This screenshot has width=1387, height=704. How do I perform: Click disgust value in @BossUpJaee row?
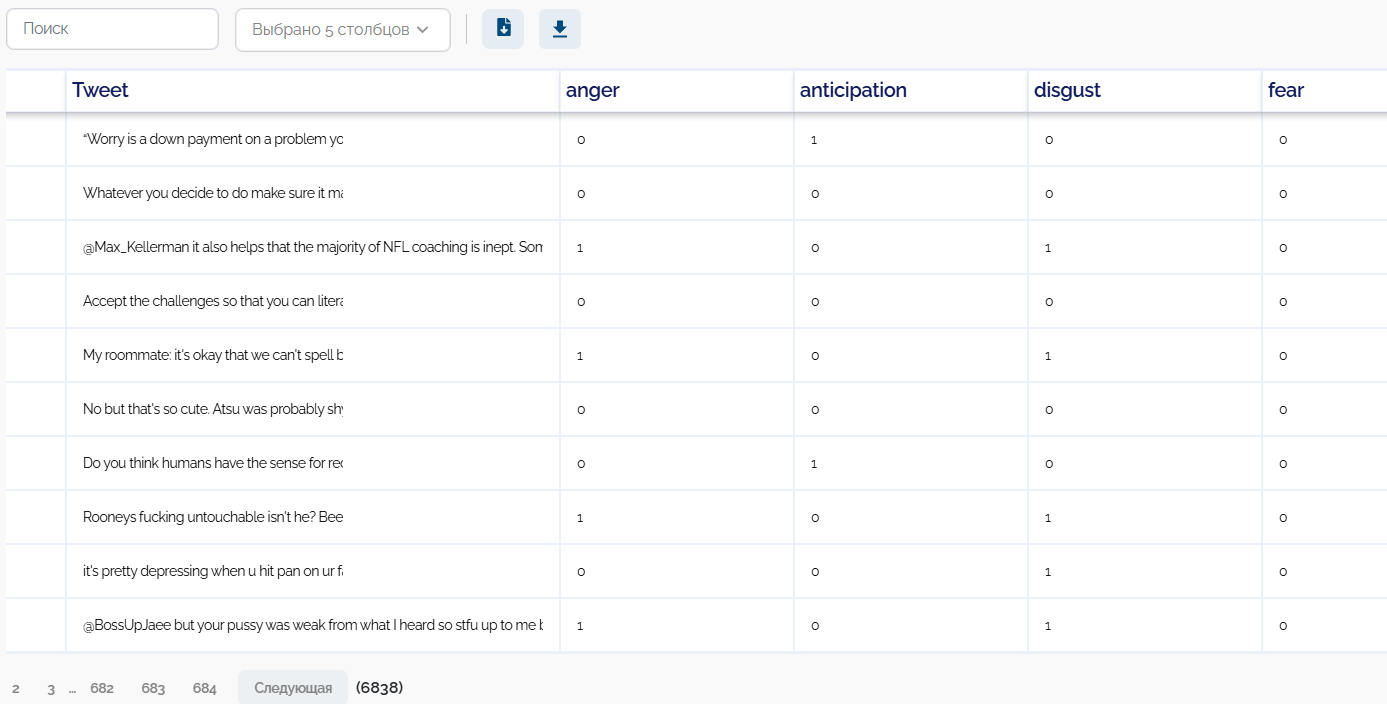(x=1048, y=626)
